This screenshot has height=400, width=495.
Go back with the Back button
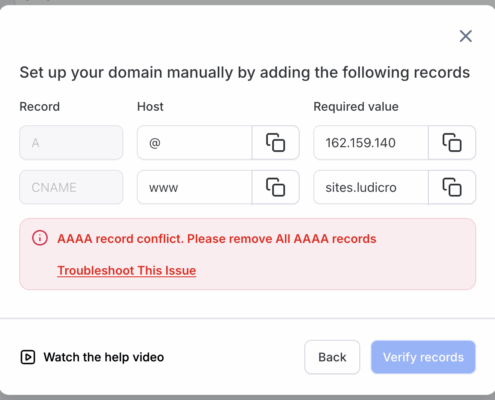coord(332,357)
